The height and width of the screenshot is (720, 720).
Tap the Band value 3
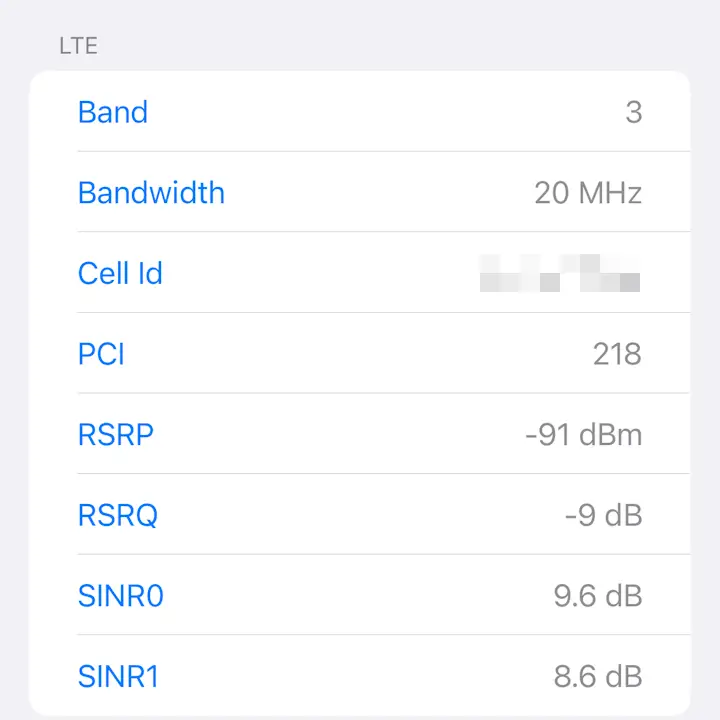coord(634,112)
